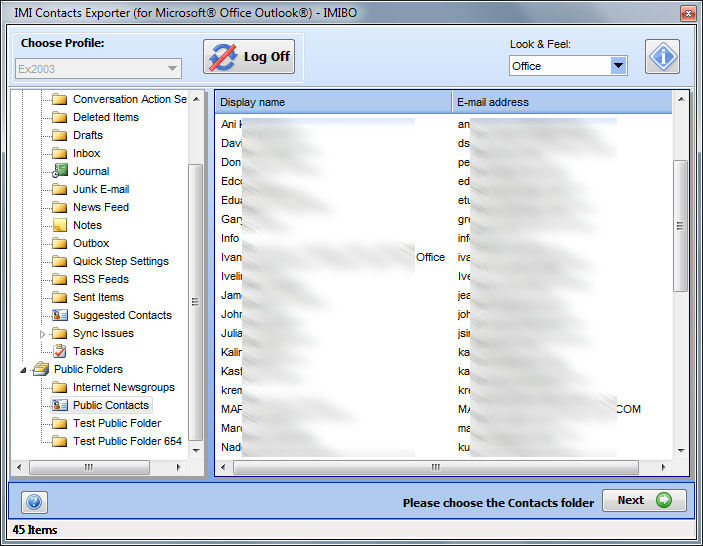Select the contact row starting with Nad
The width and height of the screenshot is (703, 546).
click(443, 447)
